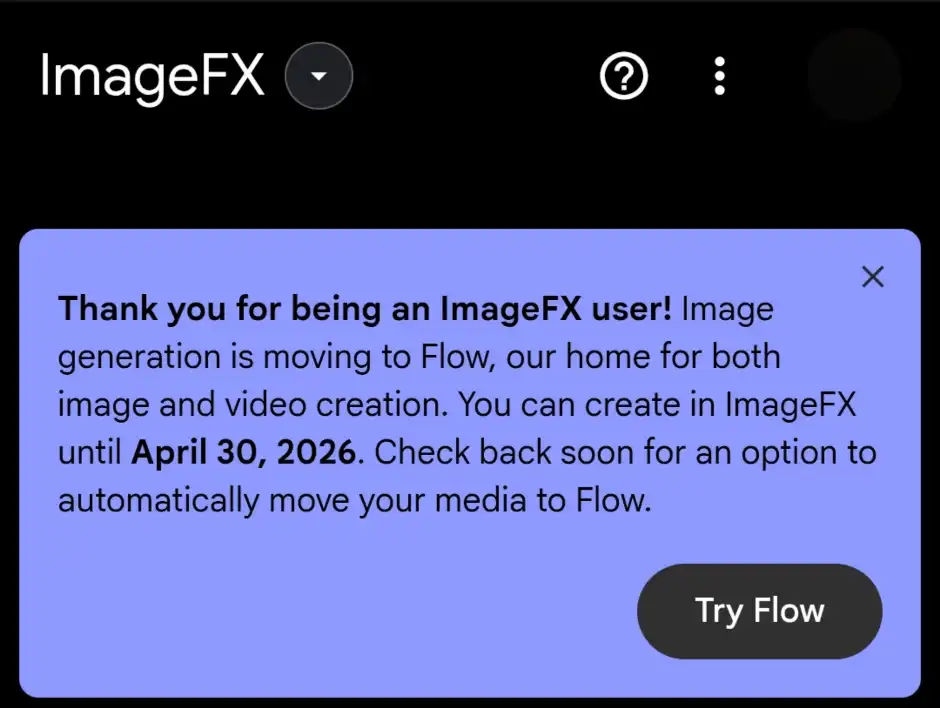Screen dimensions: 940x708
Task: Dismiss the migration notice with the X
Action: click(x=872, y=277)
